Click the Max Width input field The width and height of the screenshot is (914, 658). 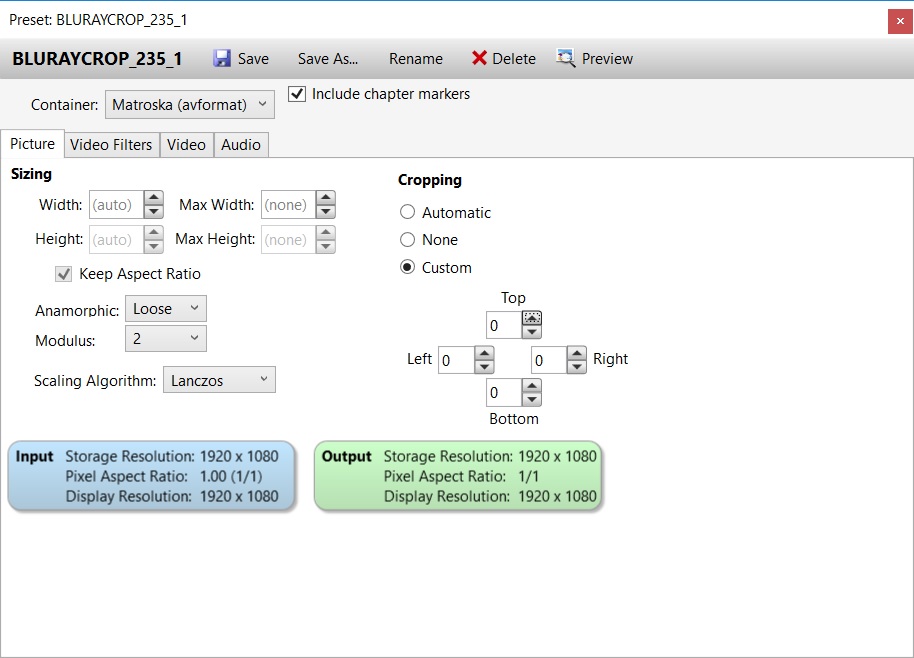289,205
